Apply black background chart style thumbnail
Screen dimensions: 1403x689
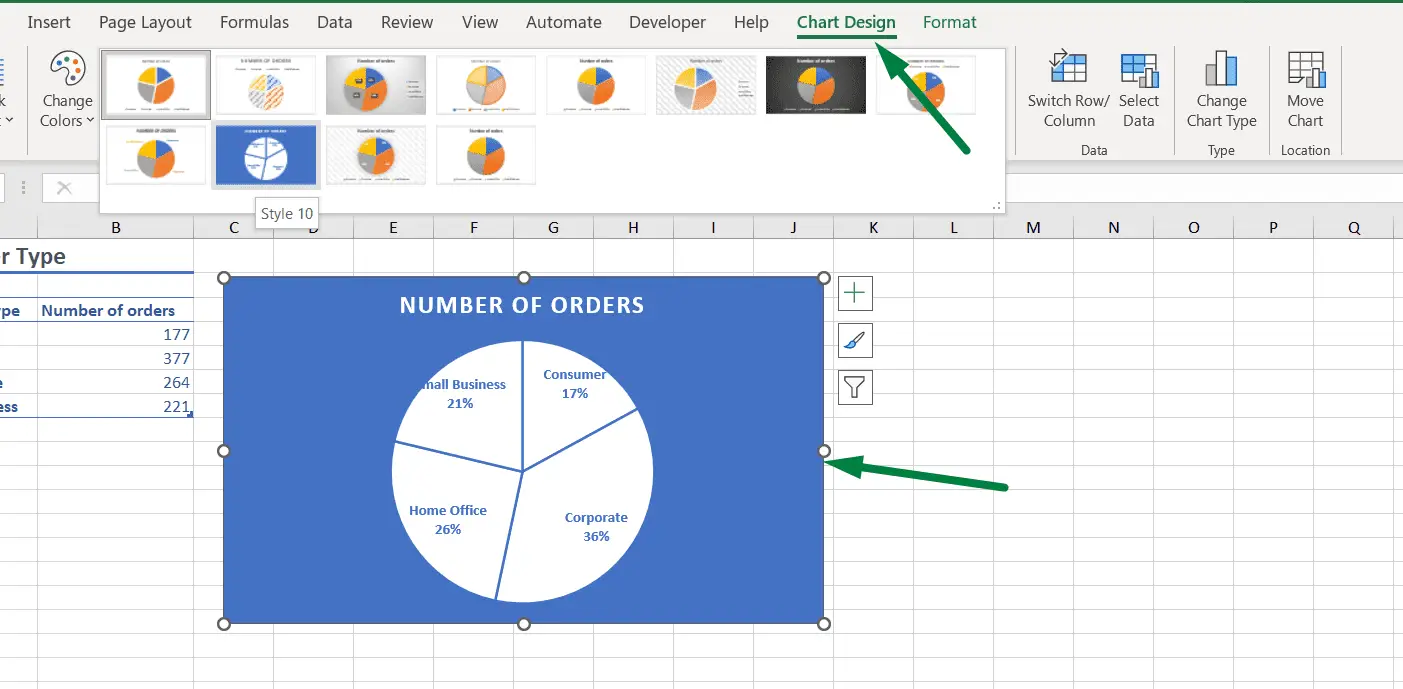pos(816,85)
